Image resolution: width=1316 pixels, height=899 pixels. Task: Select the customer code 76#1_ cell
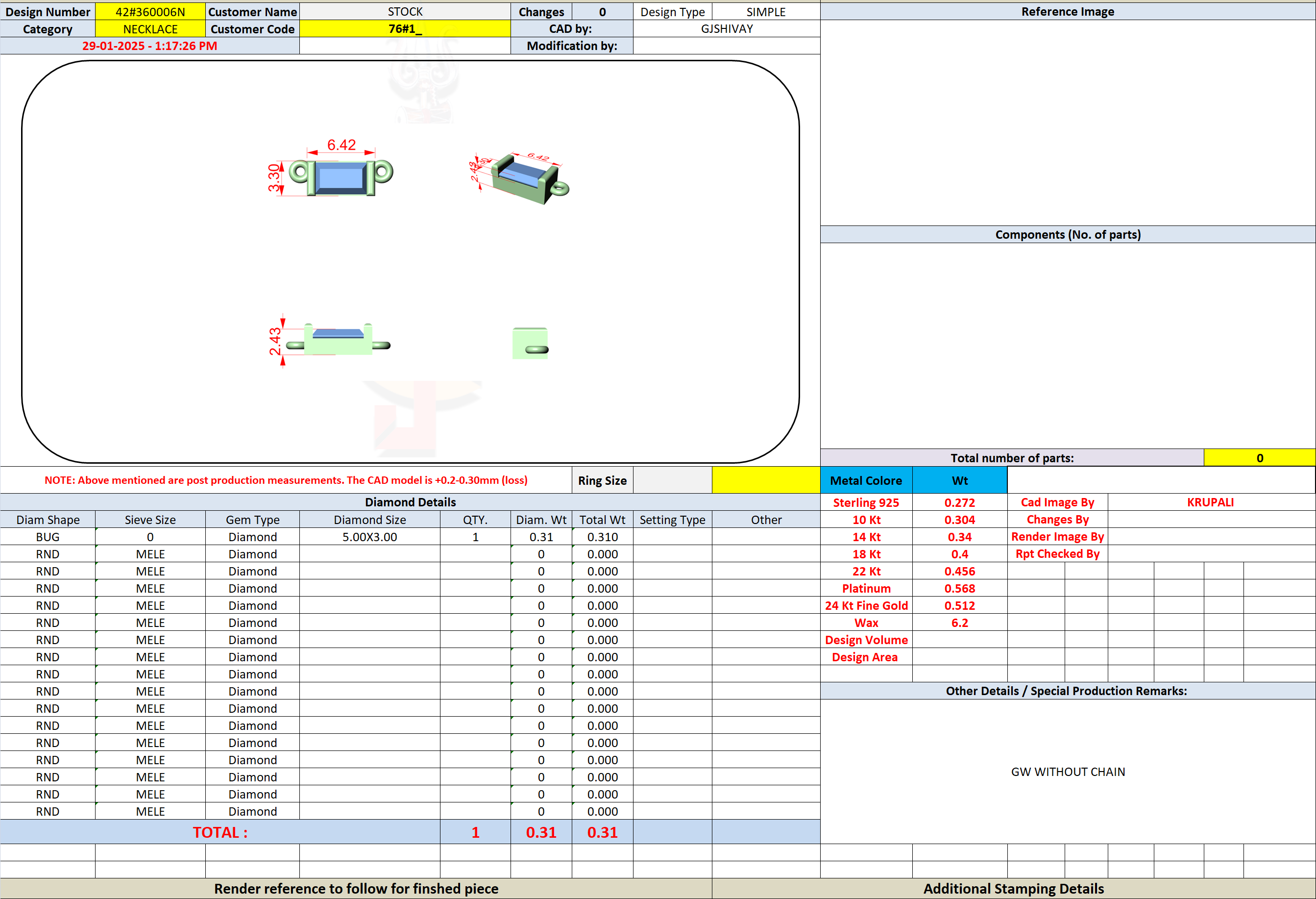405,29
